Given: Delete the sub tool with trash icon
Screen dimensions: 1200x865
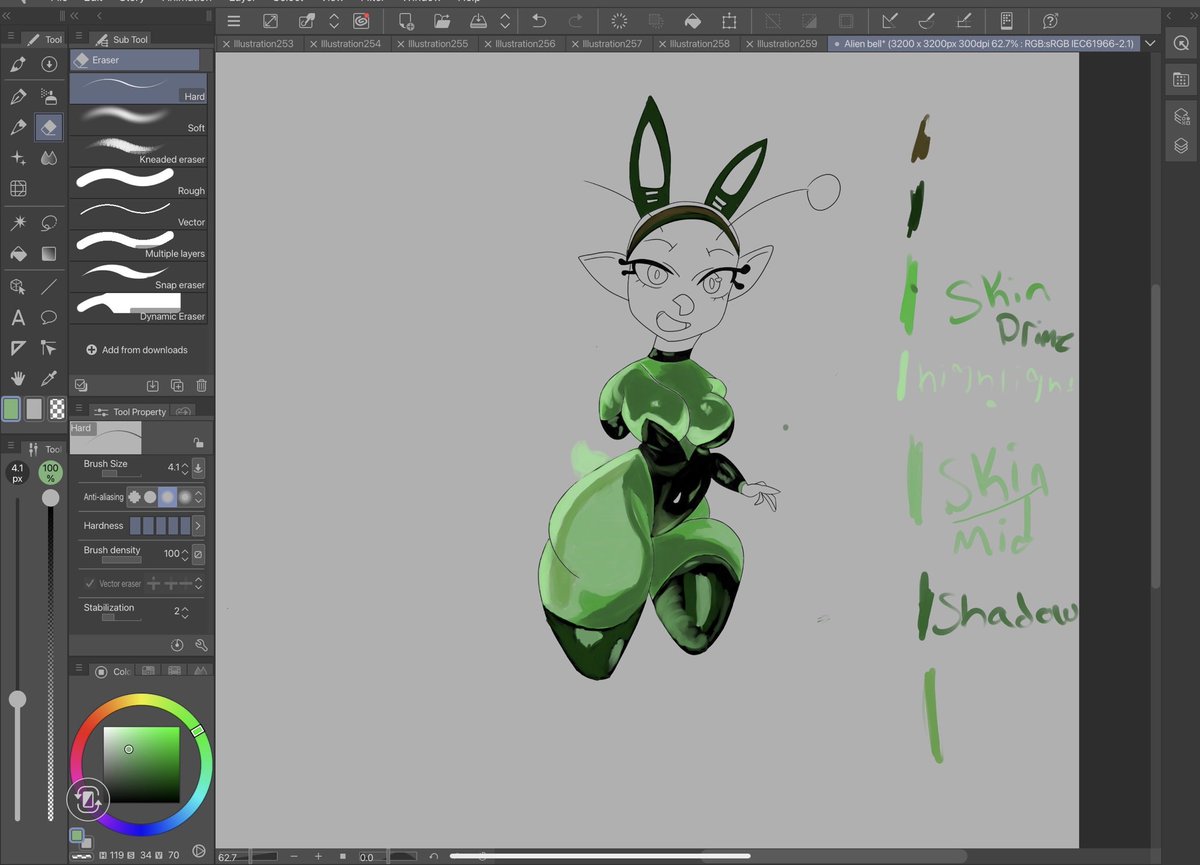Looking at the screenshot, I should (x=201, y=385).
